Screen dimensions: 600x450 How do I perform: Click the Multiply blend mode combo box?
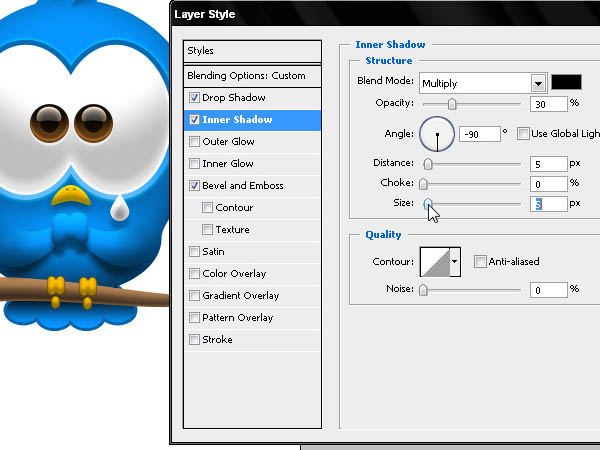[x=483, y=83]
